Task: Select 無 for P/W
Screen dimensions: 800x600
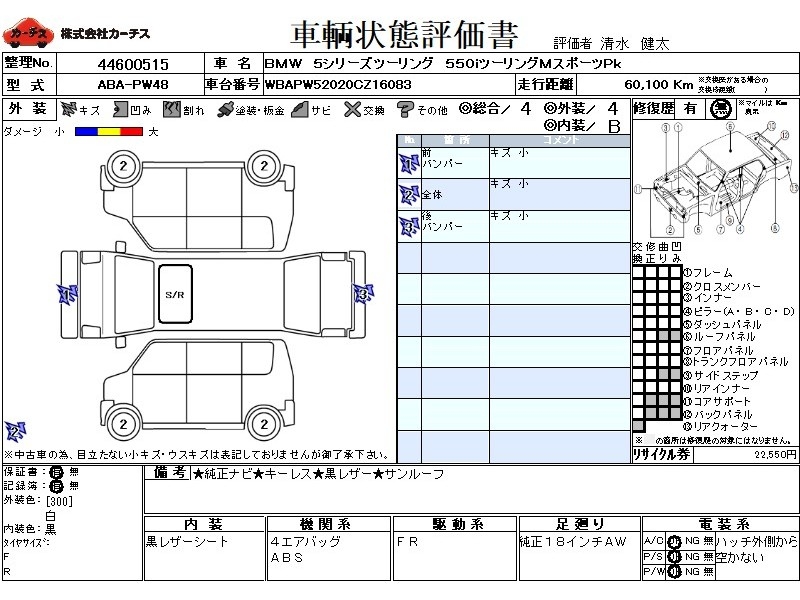Action: pos(709,572)
